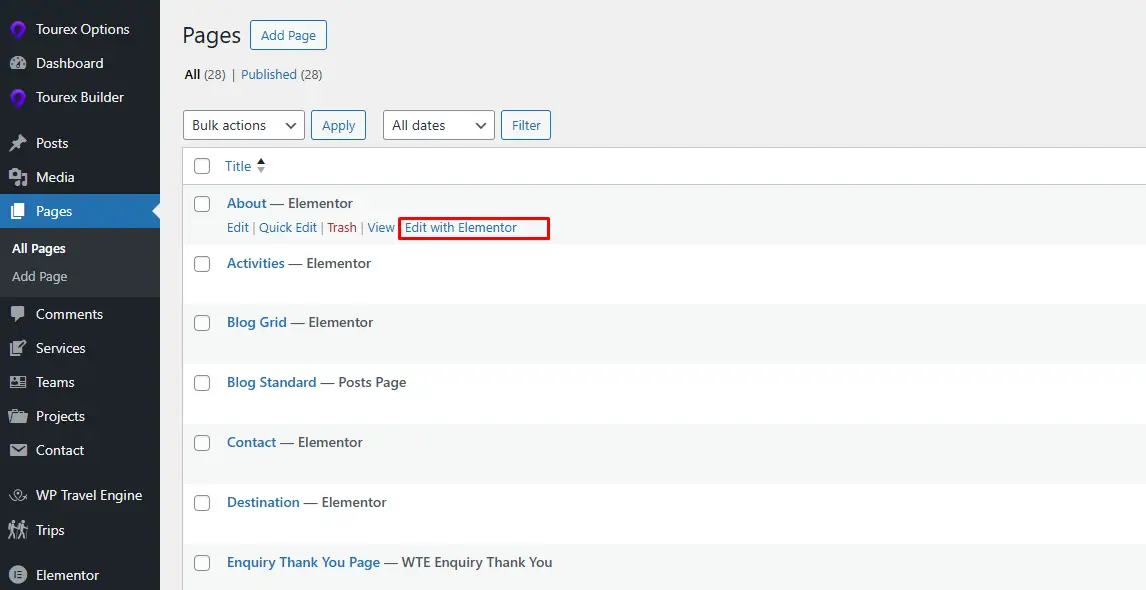Tick the select-all checkbox beside Title

coord(202,167)
